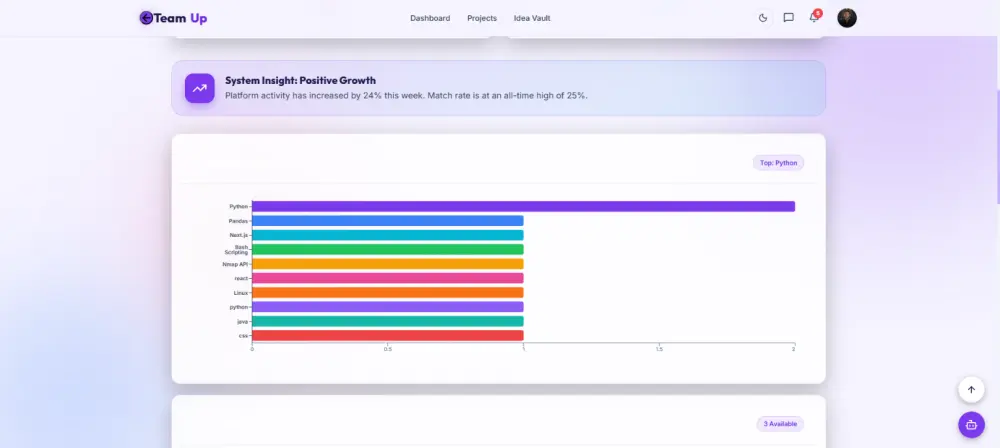
Task: Click the pink react bar
Action: tap(388, 278)
